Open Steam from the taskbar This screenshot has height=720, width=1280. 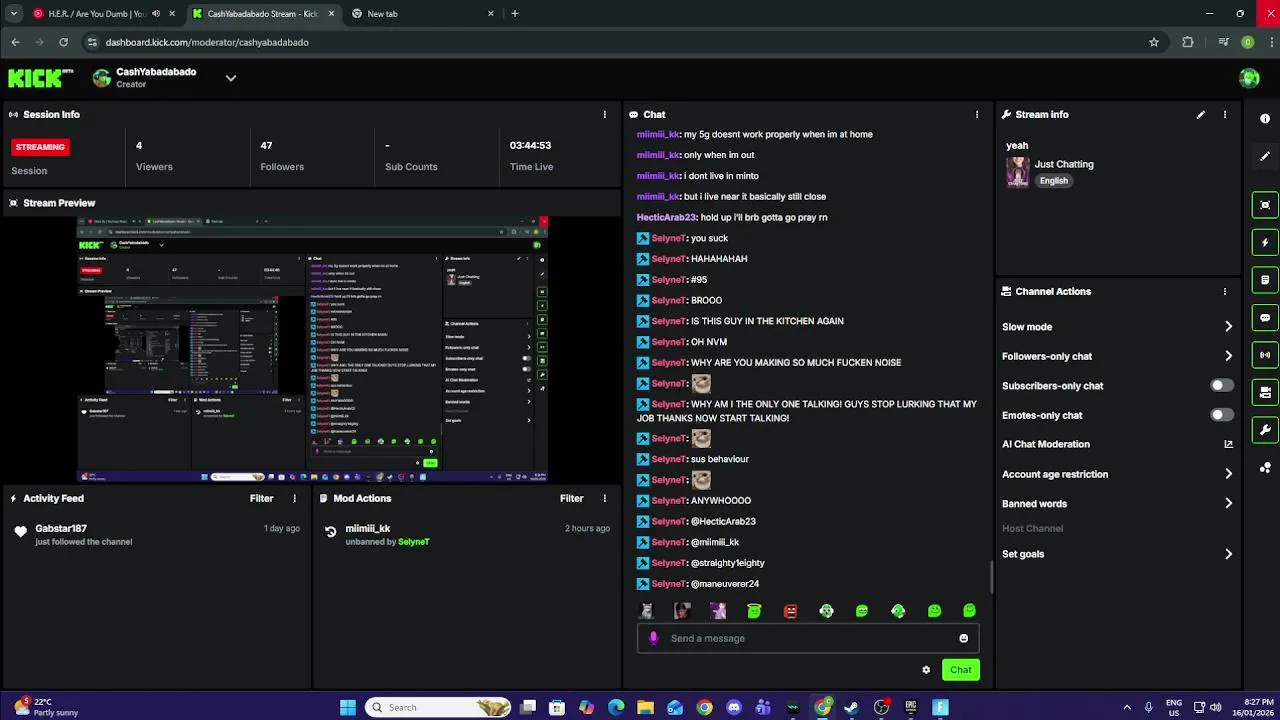(x=851, y=707)
